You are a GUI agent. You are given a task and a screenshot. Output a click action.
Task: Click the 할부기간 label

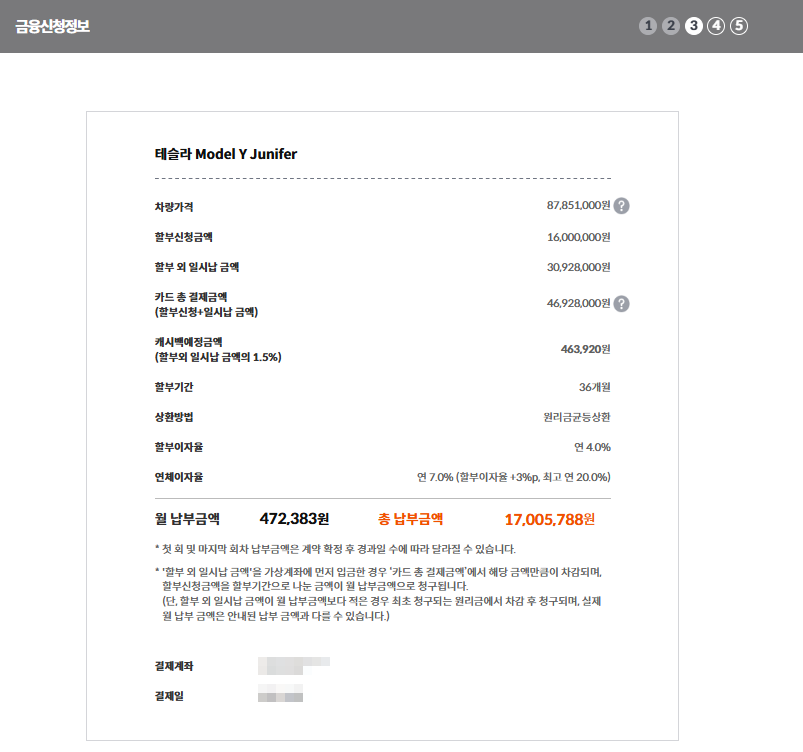pos(174,387)
